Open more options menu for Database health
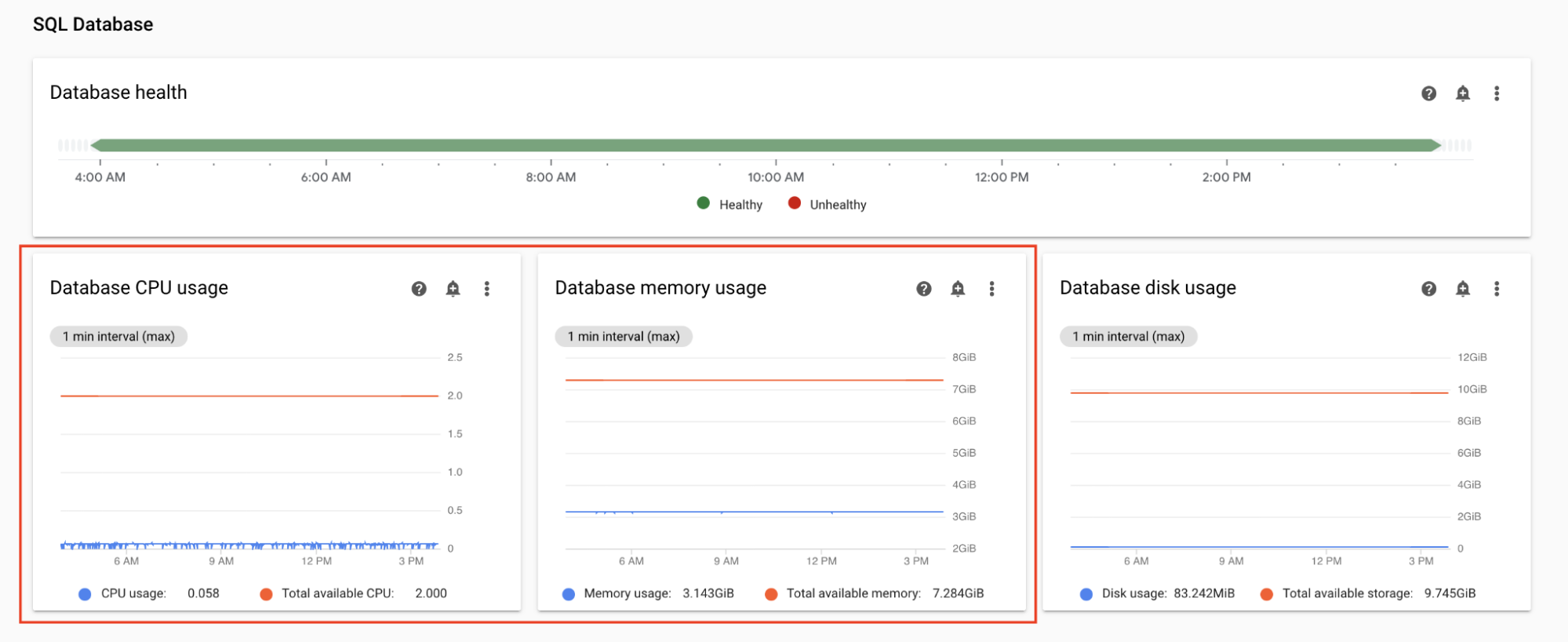This screenshot has height=642, width=1568. pyautogui.click(x=1496, y=93)
